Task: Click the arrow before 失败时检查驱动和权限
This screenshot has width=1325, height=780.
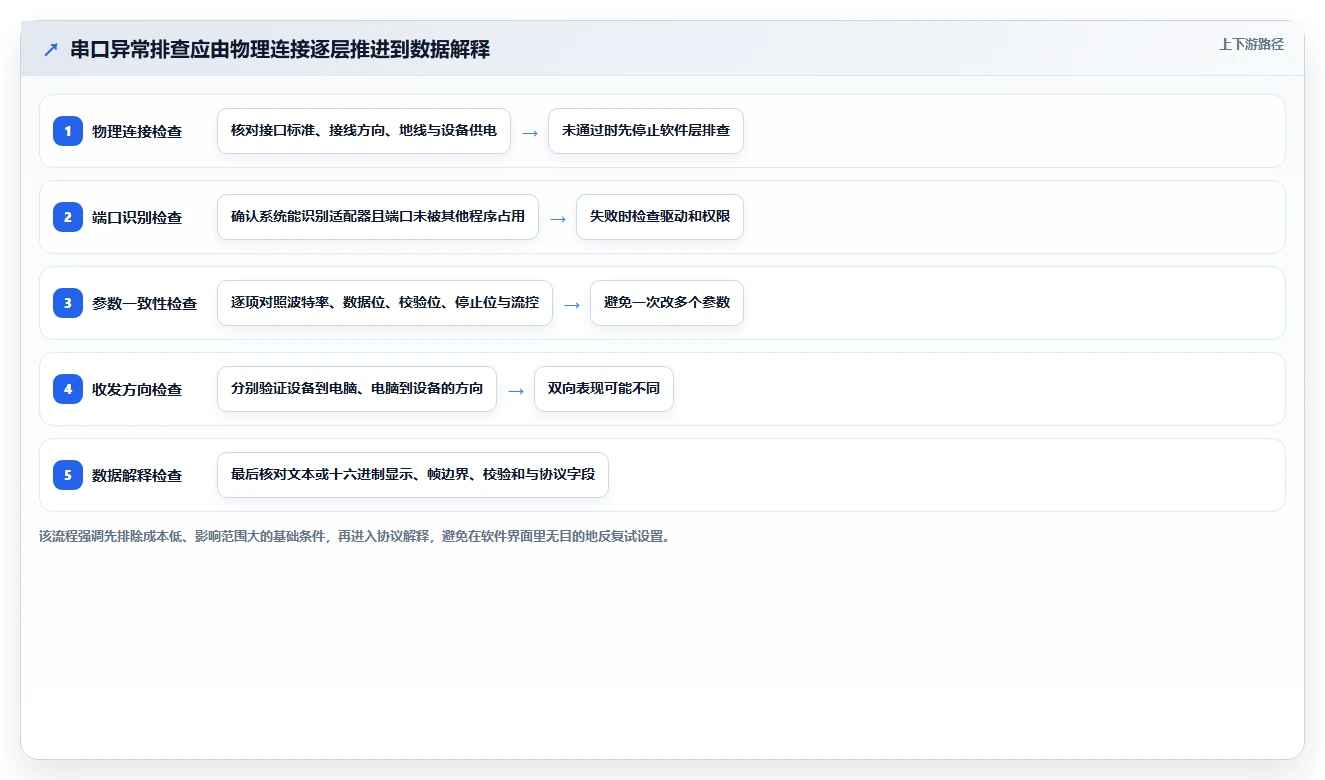Action: (558, 218)
